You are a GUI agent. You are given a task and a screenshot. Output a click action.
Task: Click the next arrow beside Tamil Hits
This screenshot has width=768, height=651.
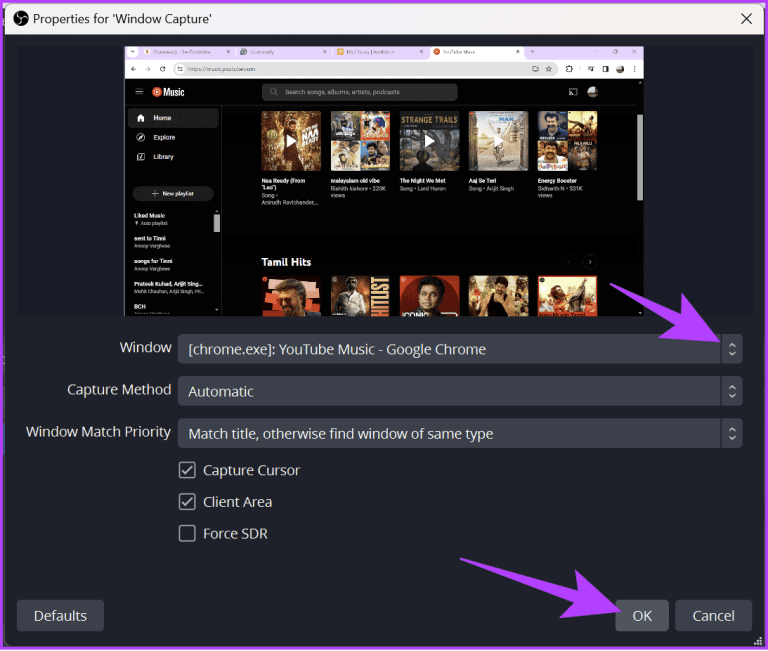590,262
